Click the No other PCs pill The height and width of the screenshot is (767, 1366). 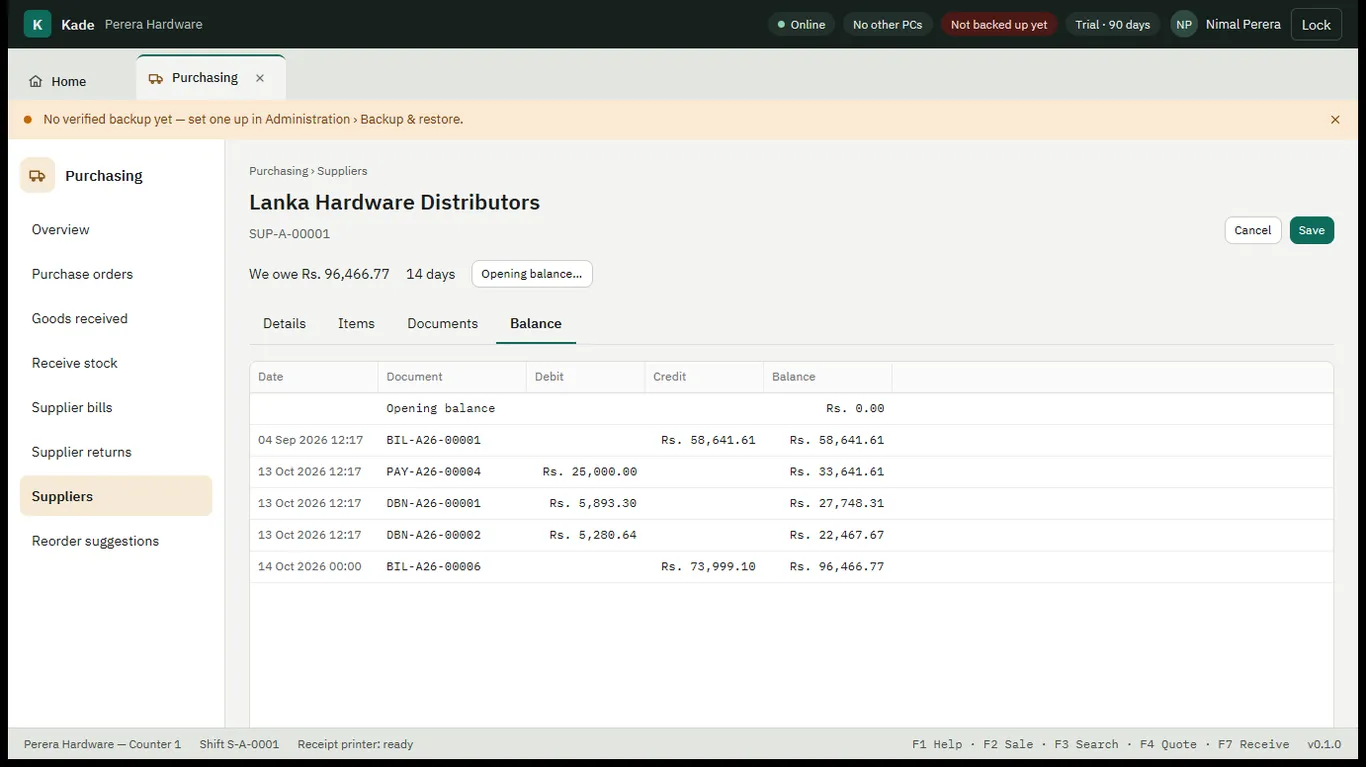pyautogui.click(x=888, y=24)
